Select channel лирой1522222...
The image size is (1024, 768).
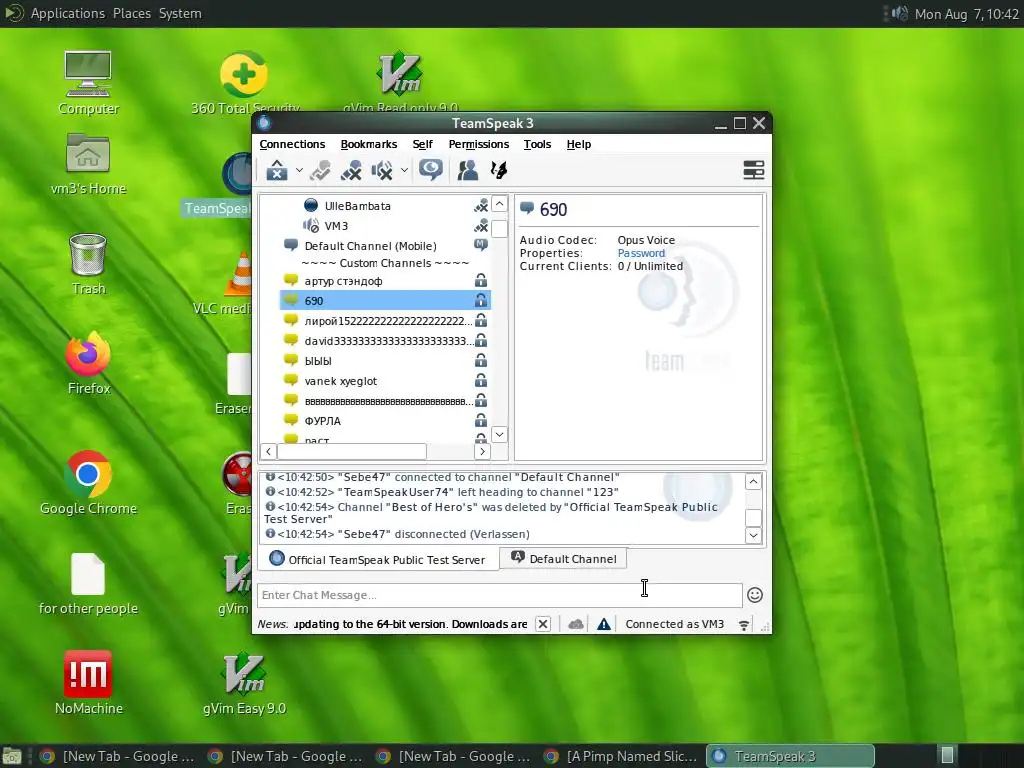pyautogui.click(x=389, y=321)
